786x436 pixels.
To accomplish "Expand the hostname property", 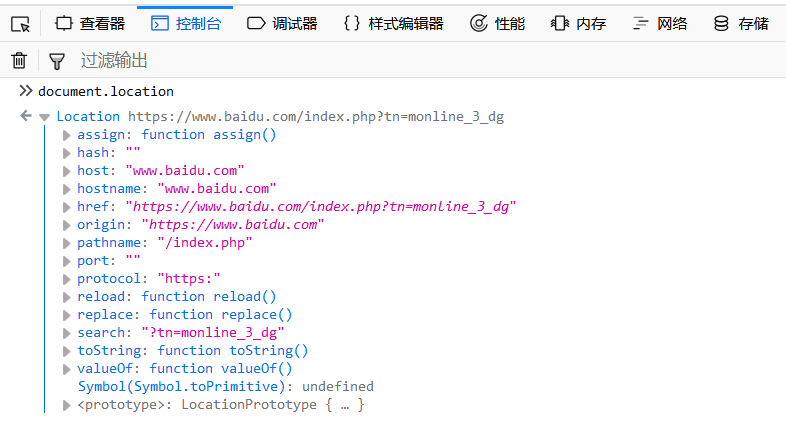I will pos(66,189).
